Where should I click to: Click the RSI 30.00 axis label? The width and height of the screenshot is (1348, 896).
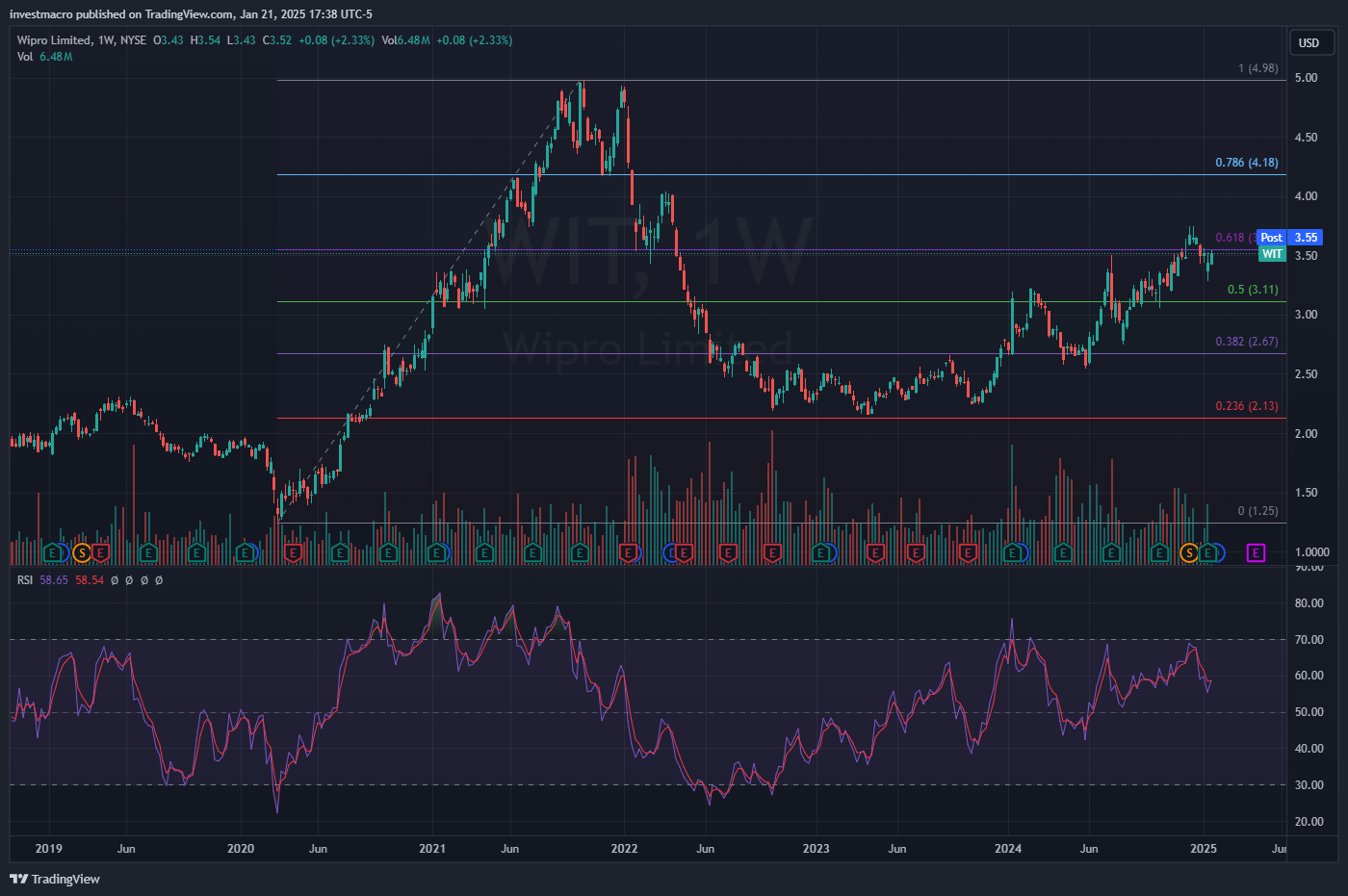1309,785
